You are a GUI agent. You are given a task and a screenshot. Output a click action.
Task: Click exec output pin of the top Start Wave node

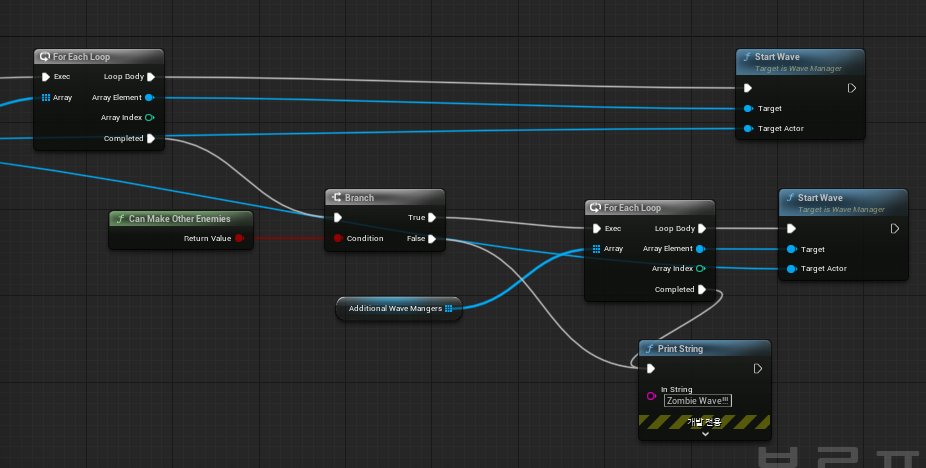tap(852, 88)
